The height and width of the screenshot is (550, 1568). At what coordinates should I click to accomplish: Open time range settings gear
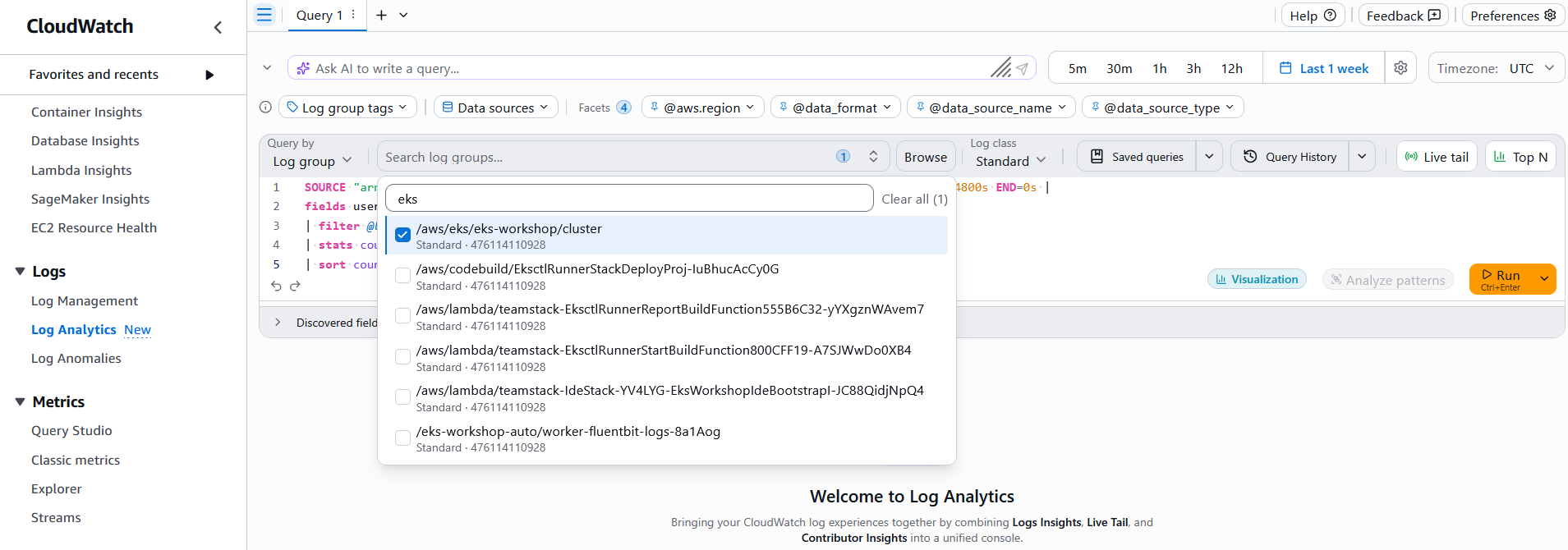[x=1401, y=68]
